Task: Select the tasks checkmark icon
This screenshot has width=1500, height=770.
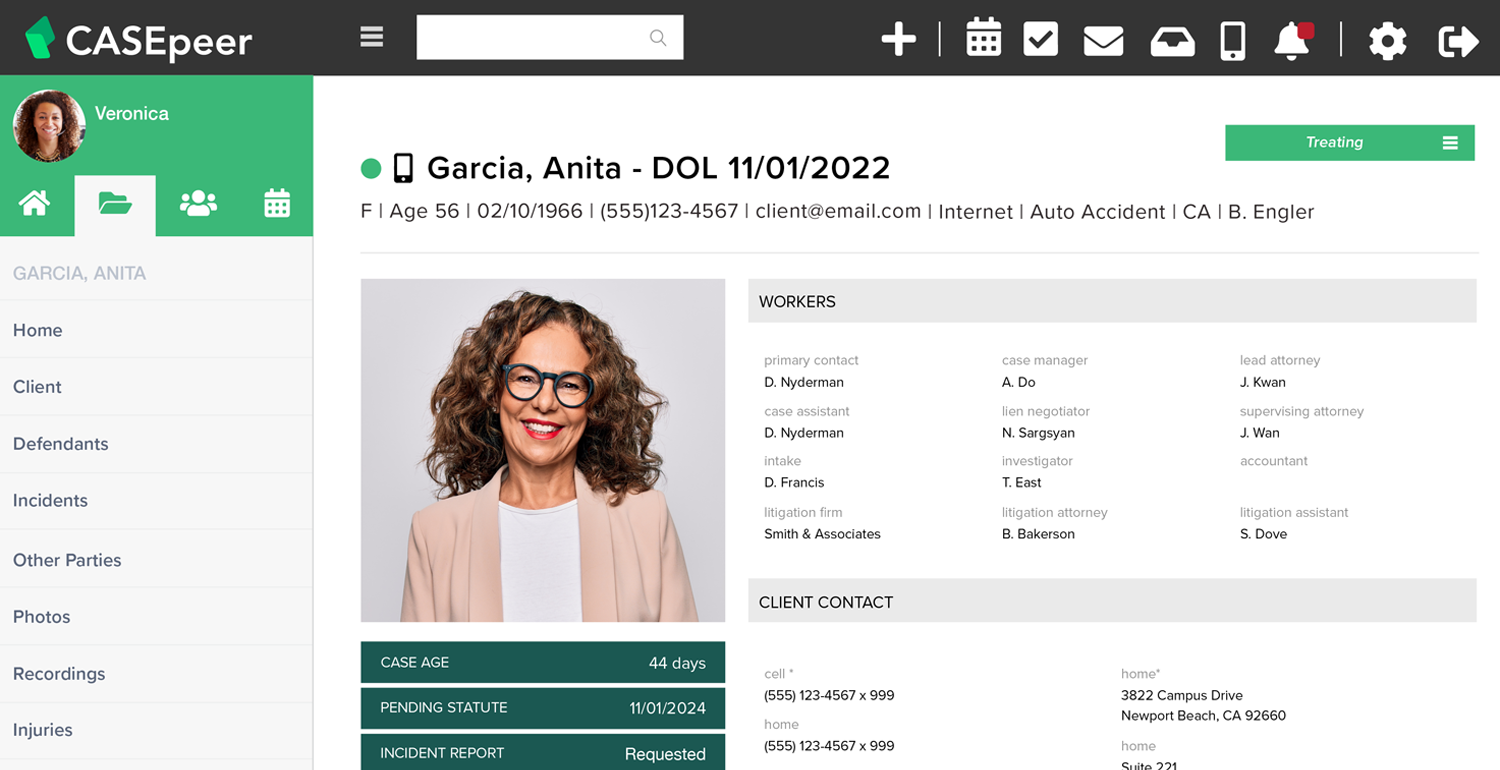Action: (1040, 40)
